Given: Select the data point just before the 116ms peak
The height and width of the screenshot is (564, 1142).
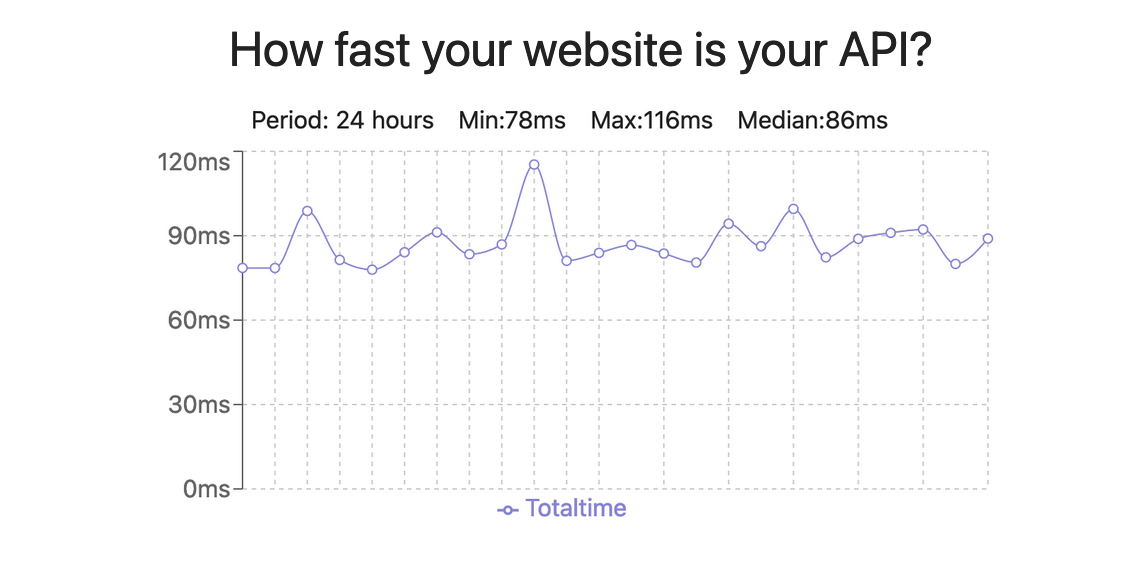Looking at the screenshot, I should pos(502,244).
